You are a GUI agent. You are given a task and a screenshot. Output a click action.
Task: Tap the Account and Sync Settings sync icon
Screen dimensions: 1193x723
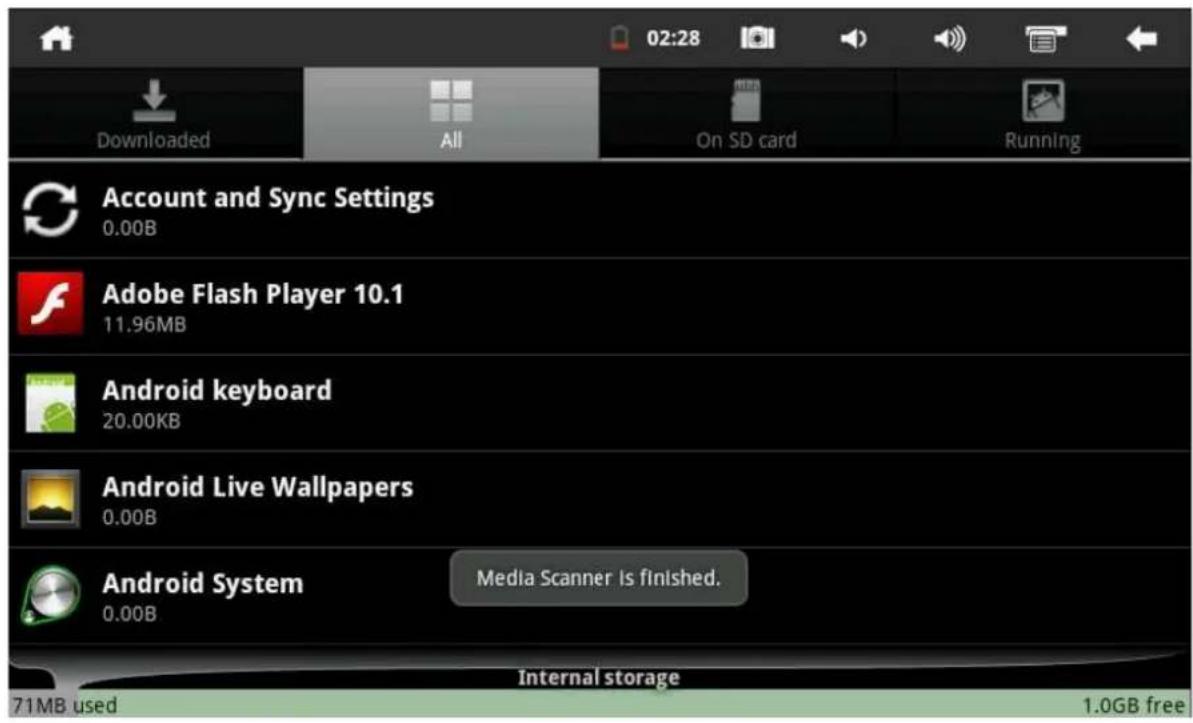50,209
